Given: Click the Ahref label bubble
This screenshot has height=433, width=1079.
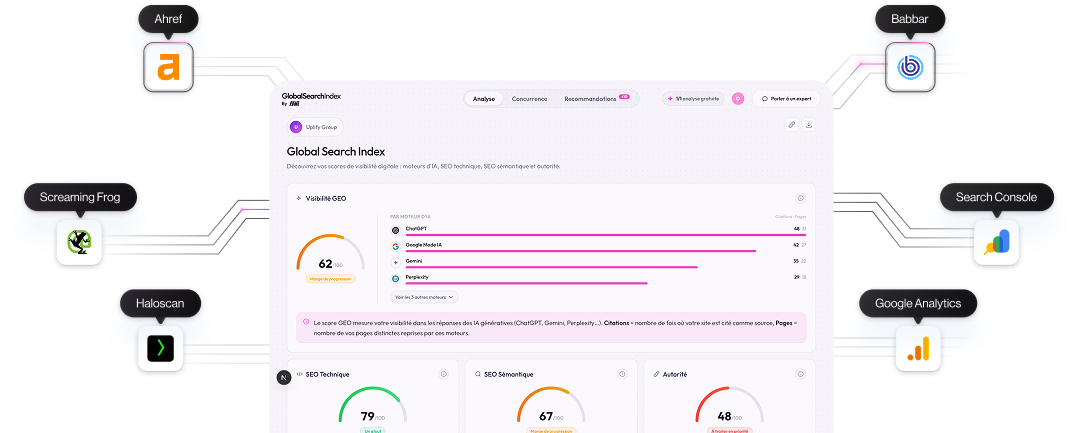Looking at the screenshot, I should pyautogui.click(x=169, y=19).
